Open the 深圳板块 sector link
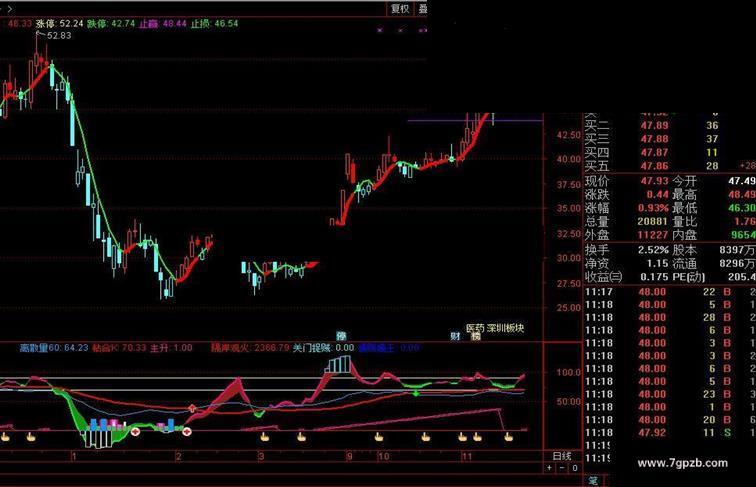756x487 pixels. coord(505,328)
